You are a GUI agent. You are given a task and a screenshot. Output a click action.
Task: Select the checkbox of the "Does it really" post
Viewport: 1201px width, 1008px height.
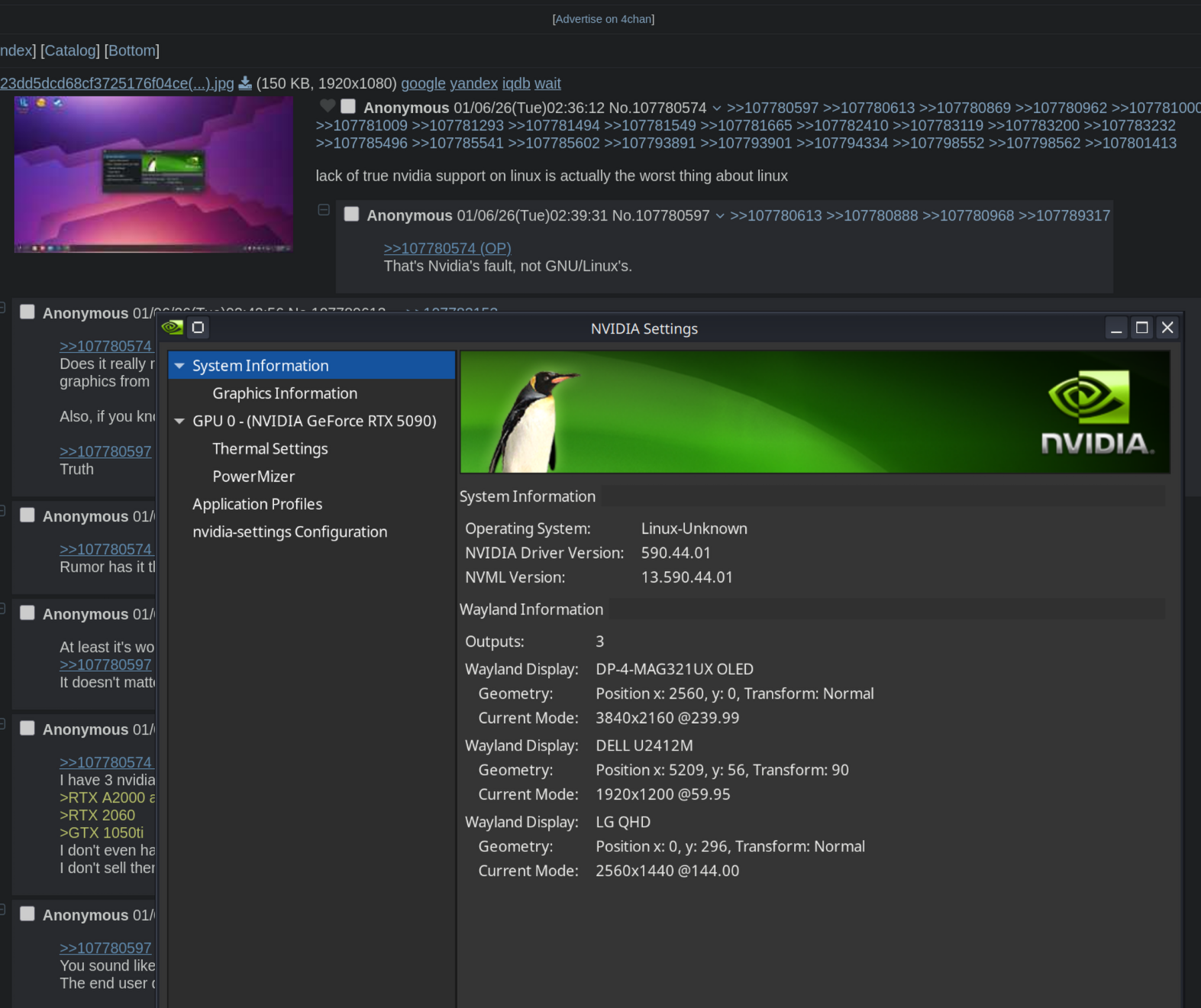(27, 312)
